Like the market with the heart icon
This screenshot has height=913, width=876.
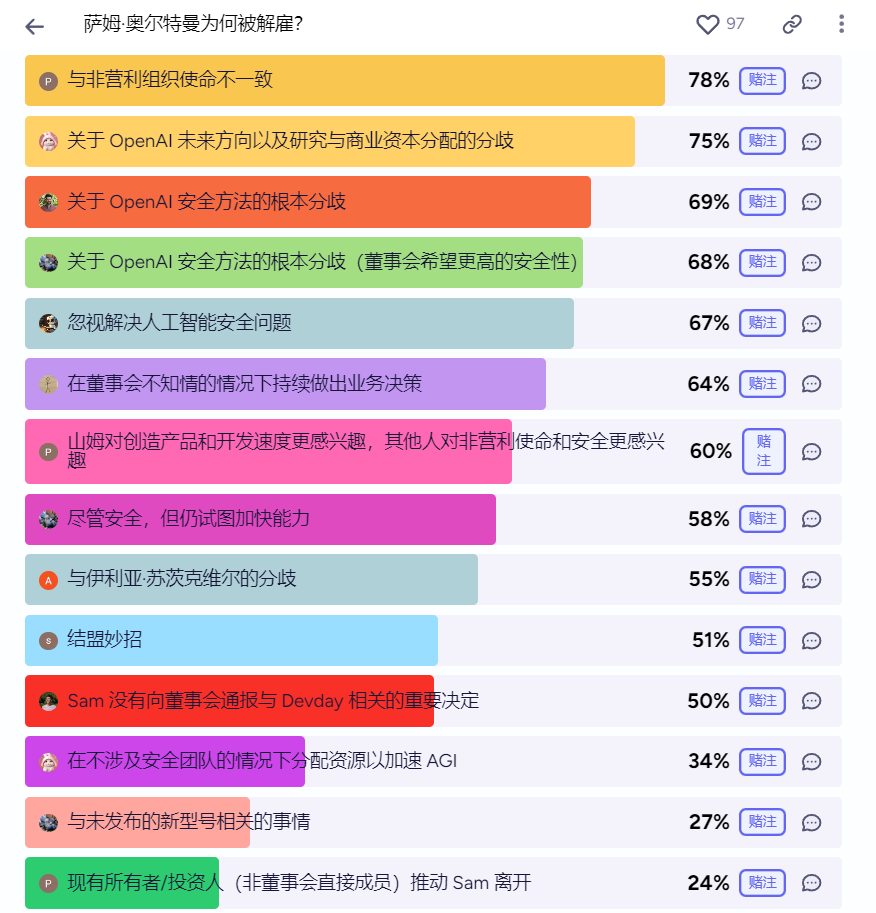tap(708, 24)
